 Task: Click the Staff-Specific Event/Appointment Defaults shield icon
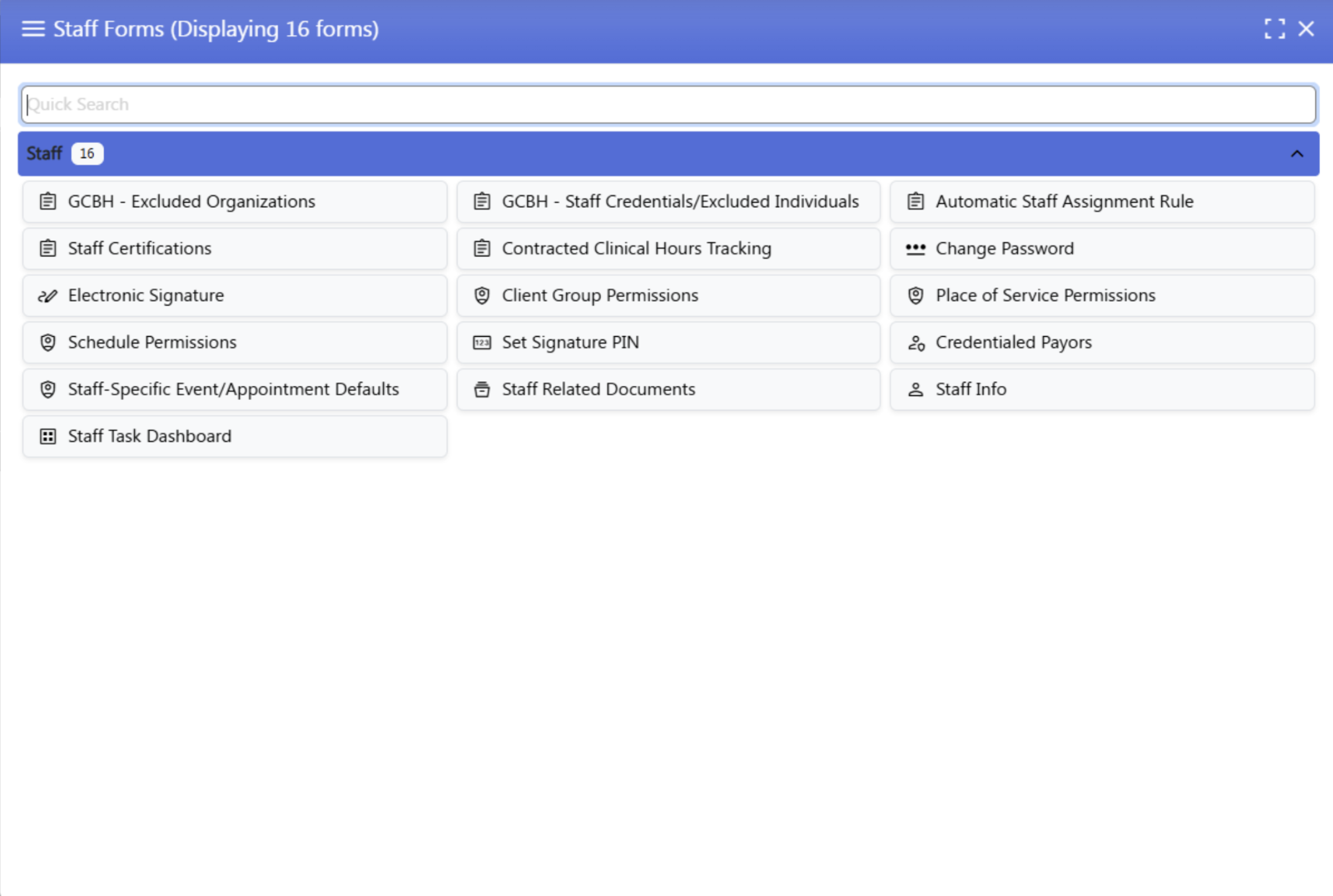48,389
